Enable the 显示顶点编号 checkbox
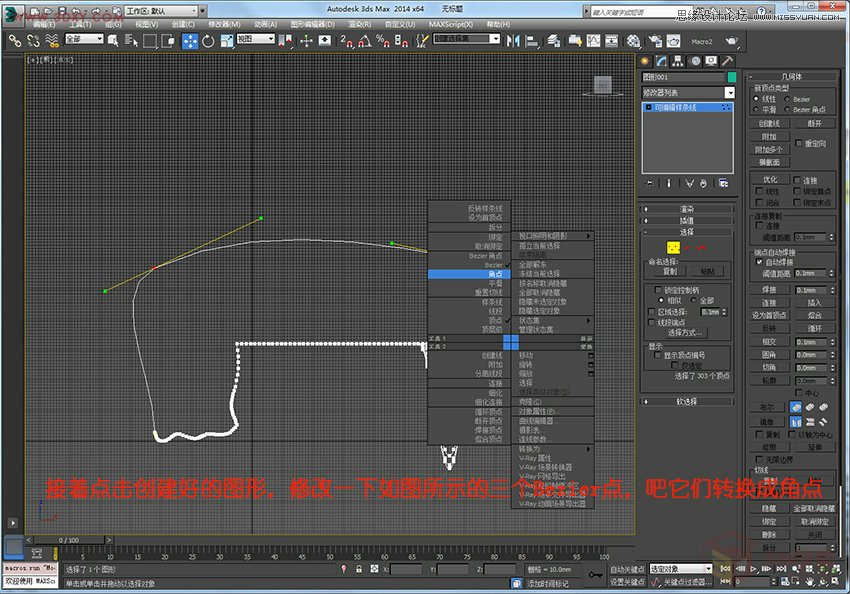The image size is (850, 594). tap(658, 355)
